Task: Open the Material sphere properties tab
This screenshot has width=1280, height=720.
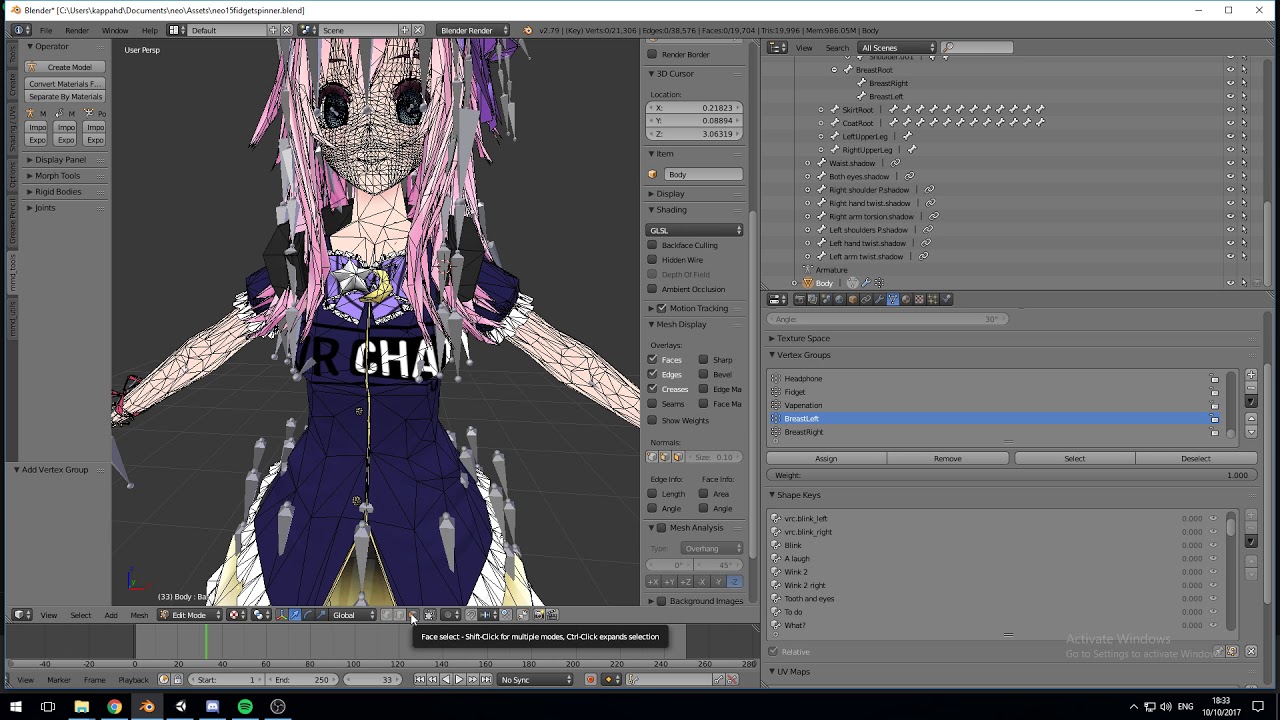Action: (906, 299)
